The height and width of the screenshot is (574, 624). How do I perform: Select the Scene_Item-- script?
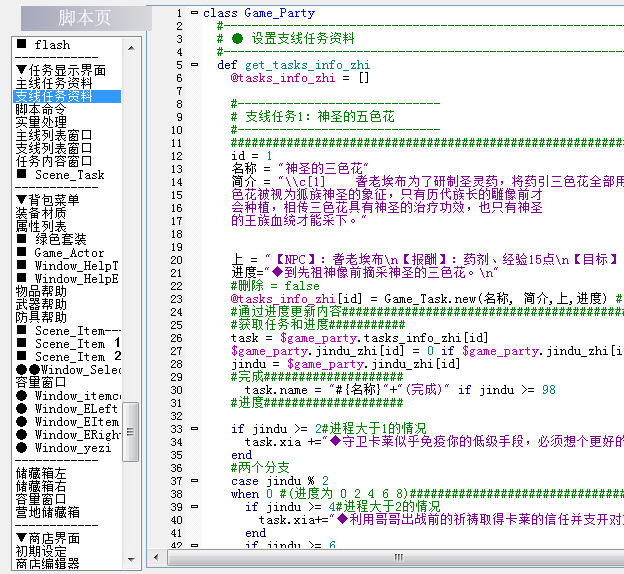(x=67, y=330)
